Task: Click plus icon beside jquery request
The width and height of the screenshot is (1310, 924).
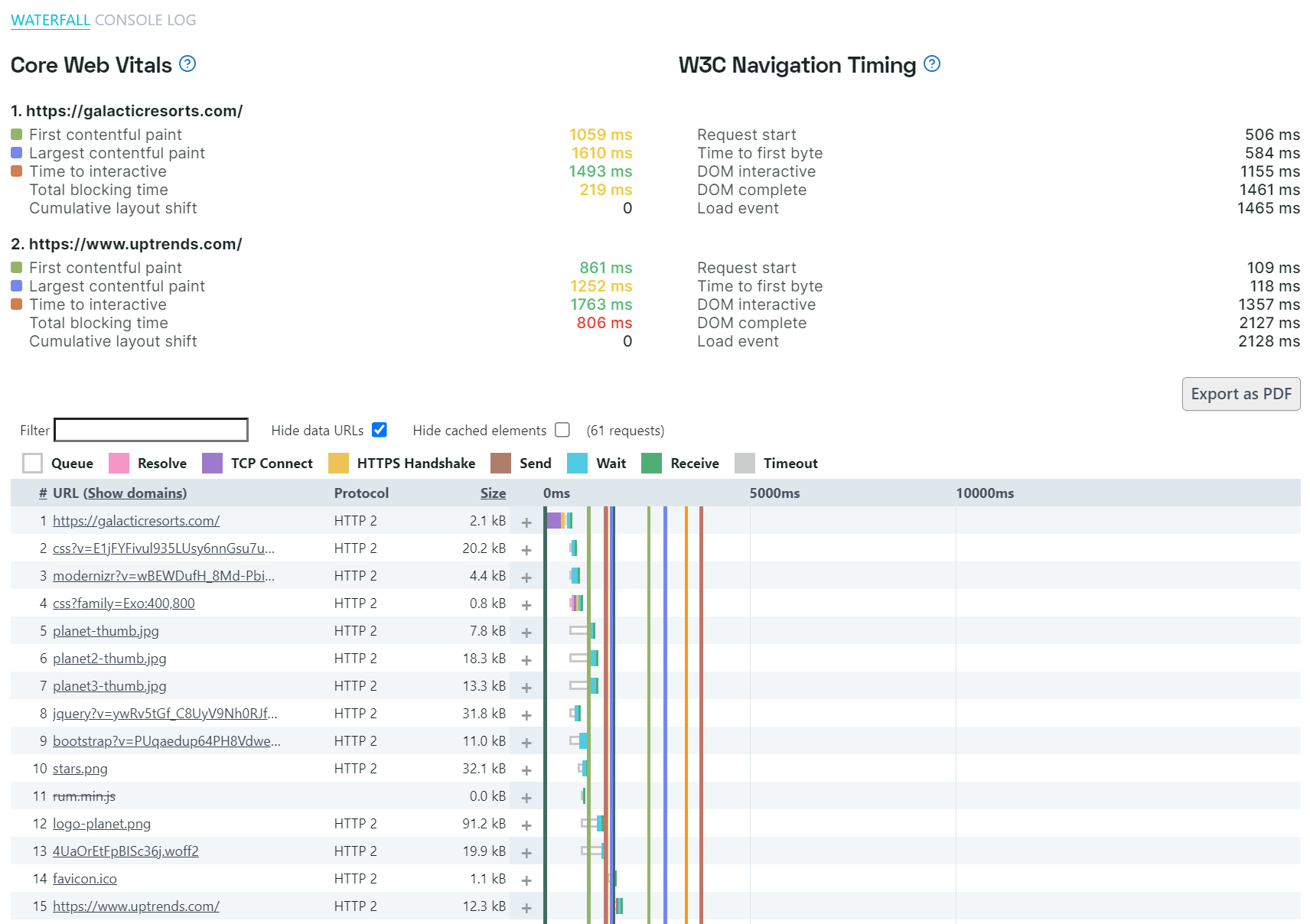Action: (x=526, y=715)
